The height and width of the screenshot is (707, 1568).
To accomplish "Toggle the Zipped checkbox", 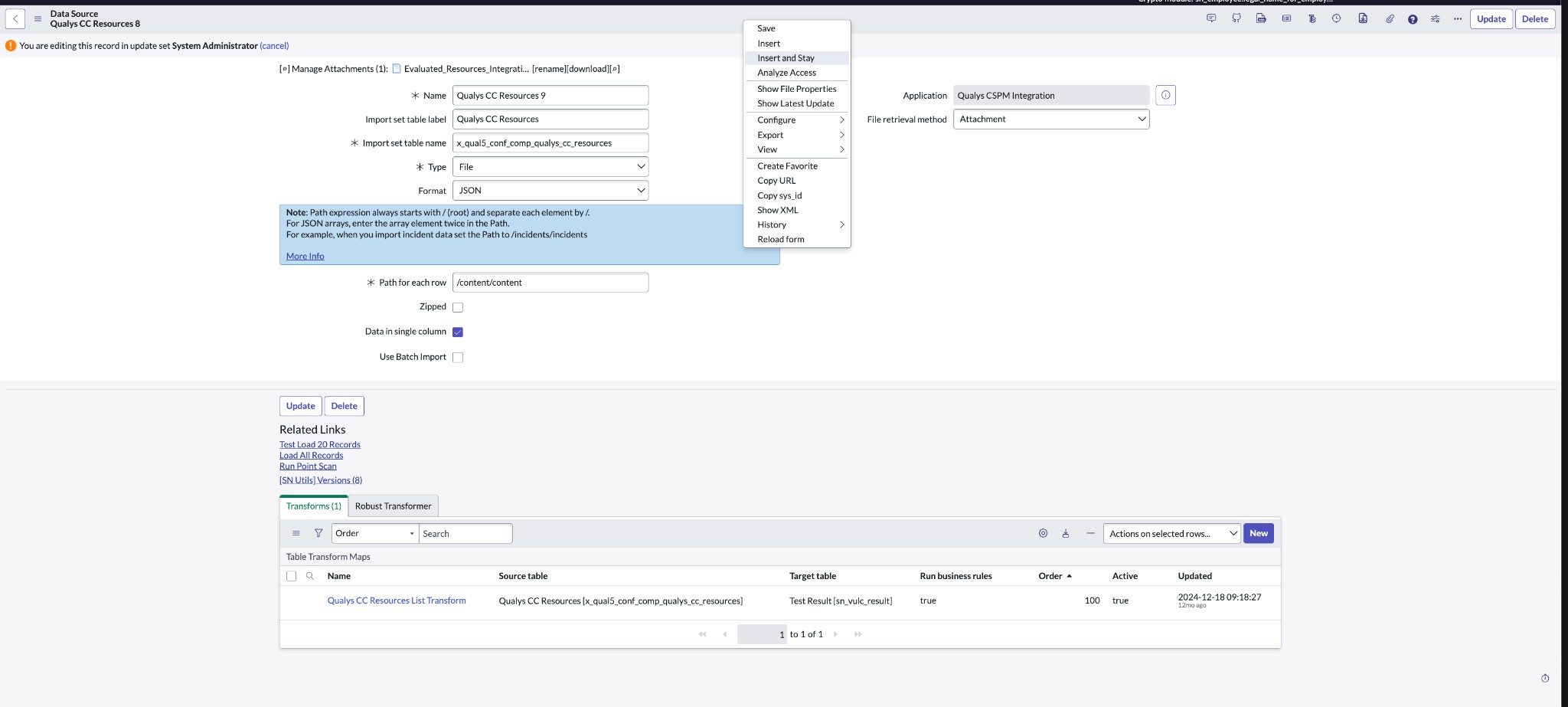I will click(458, 307).
